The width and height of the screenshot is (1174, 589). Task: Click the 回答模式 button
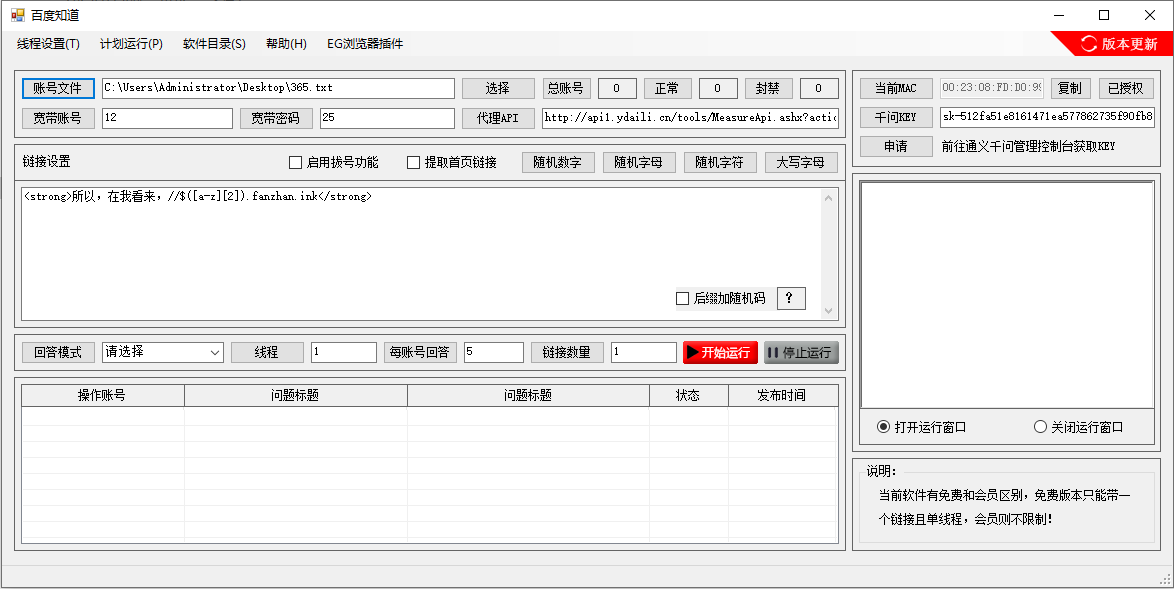[x=58, y=352]
